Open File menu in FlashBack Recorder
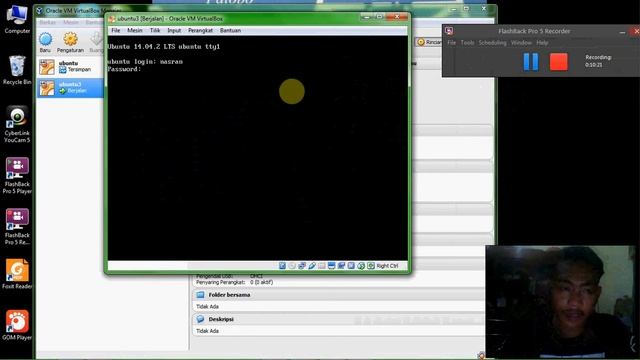This screenshot has height=360, width=640. point(451,42)
